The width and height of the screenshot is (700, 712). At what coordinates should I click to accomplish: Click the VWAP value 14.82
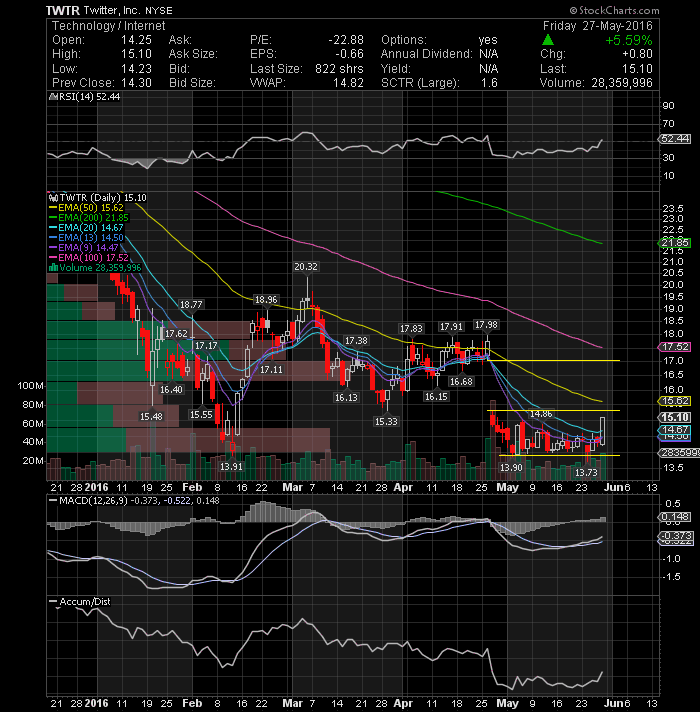pos(348,83)
